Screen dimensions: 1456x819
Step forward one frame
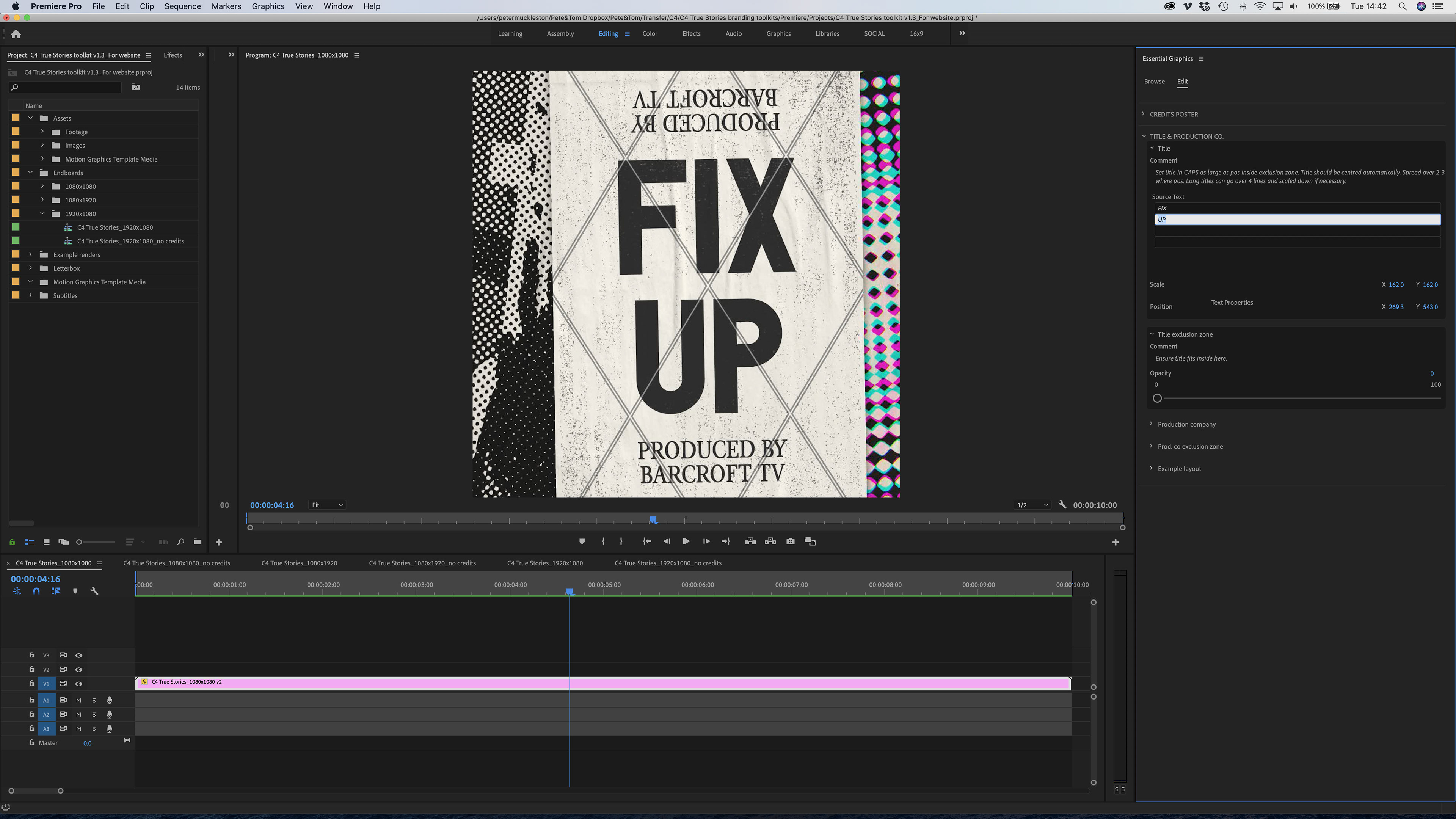pyautogui.click(x=706, y=541)
